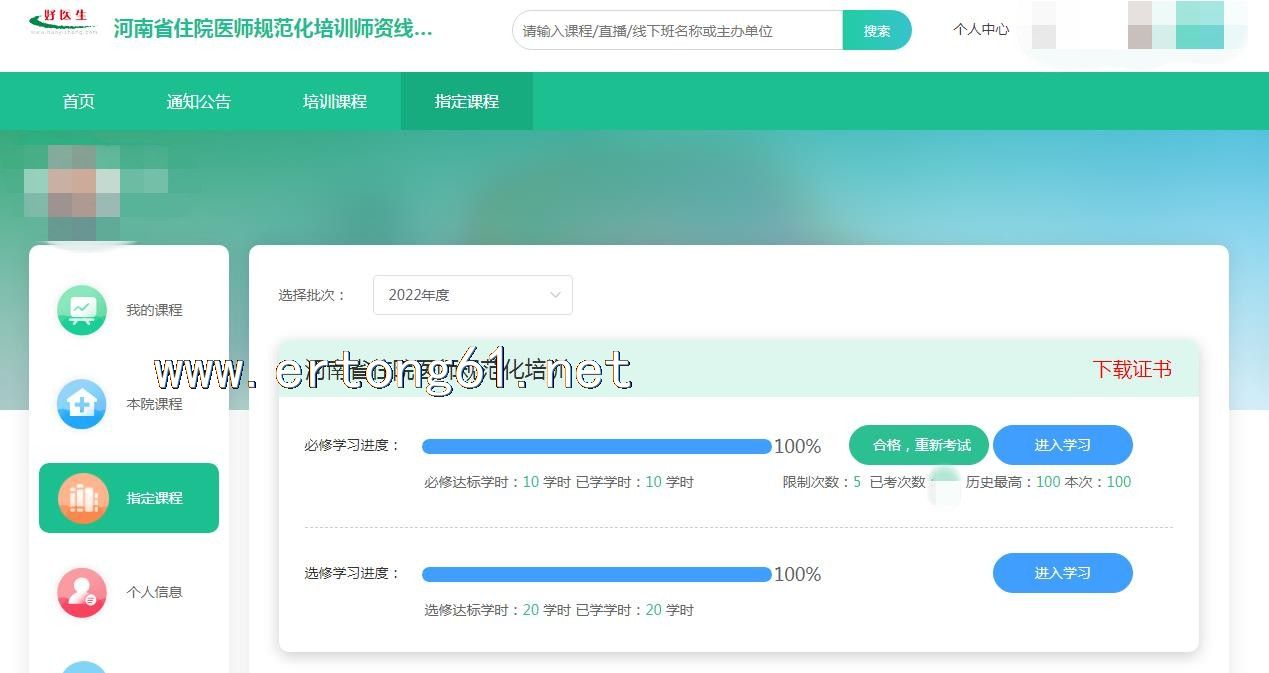Click the 下载证书 link
Image resolution: width=1269 pixels, height=673 pixels.
(x=1131, y=369)
